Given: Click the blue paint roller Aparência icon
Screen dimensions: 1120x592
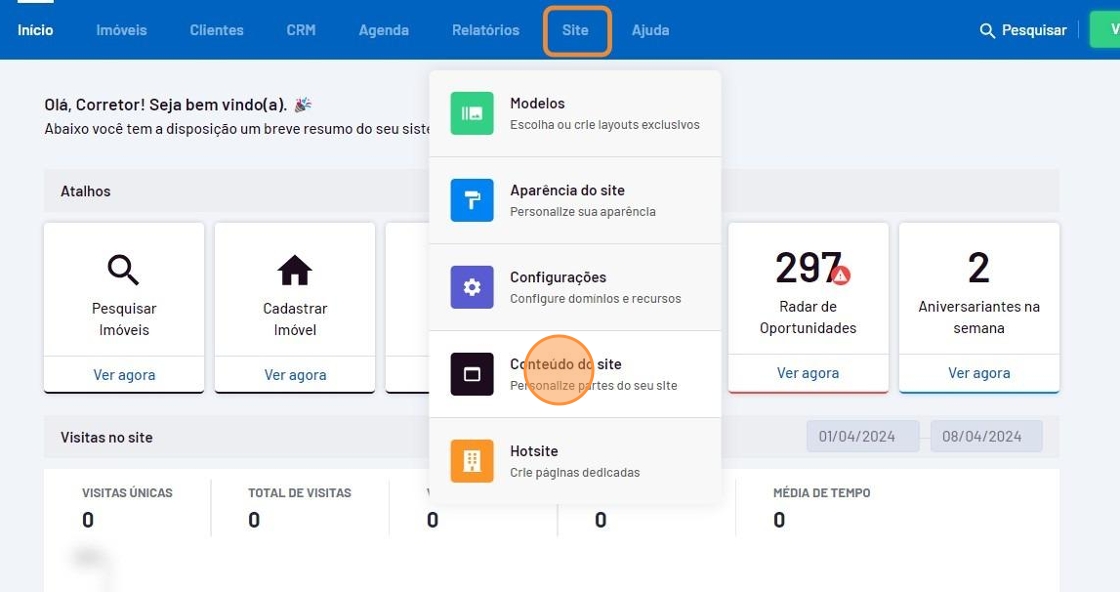Looking at the screenshot, I should click(x=471, y=200).
